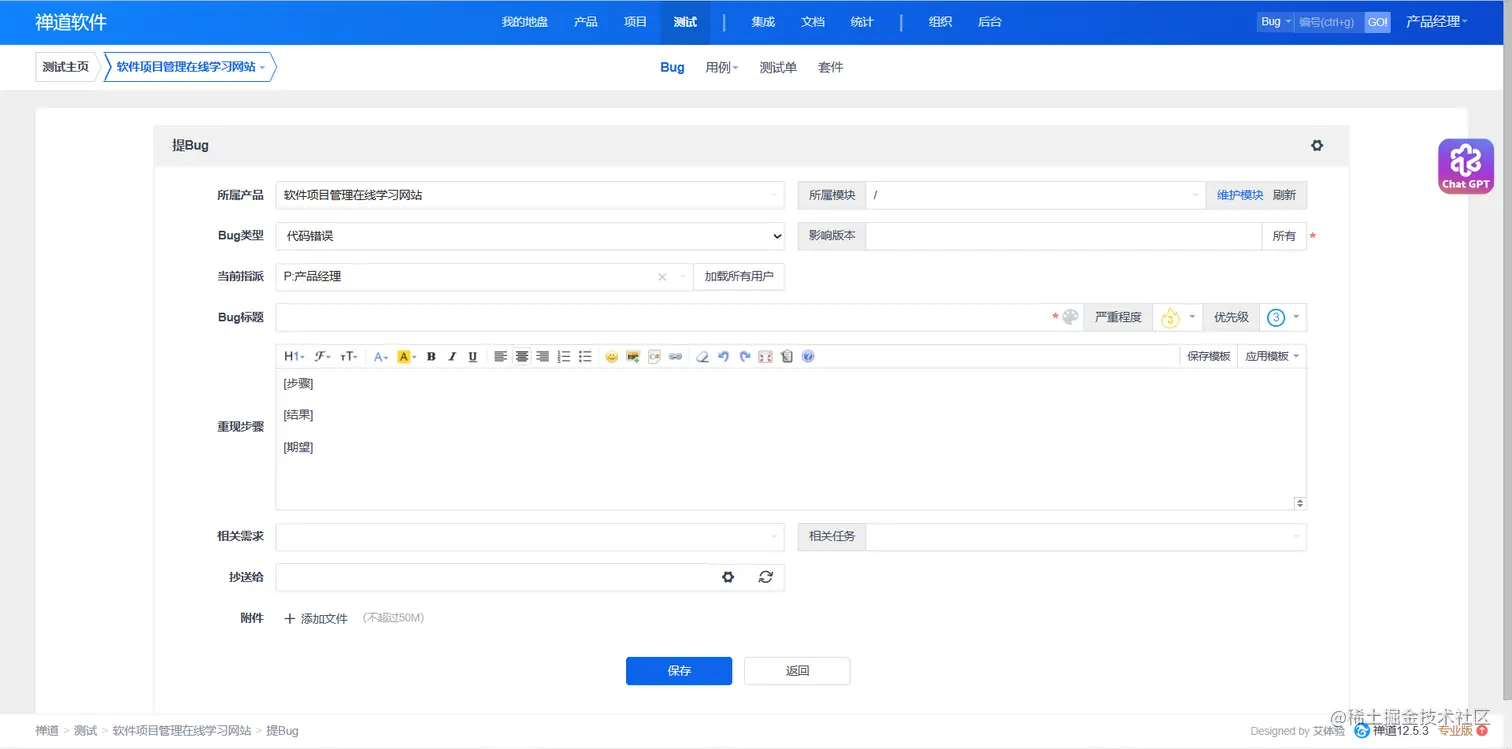This screenshot has height=749, width=1512.
Task: Open the text color picker
Action: 380,356
